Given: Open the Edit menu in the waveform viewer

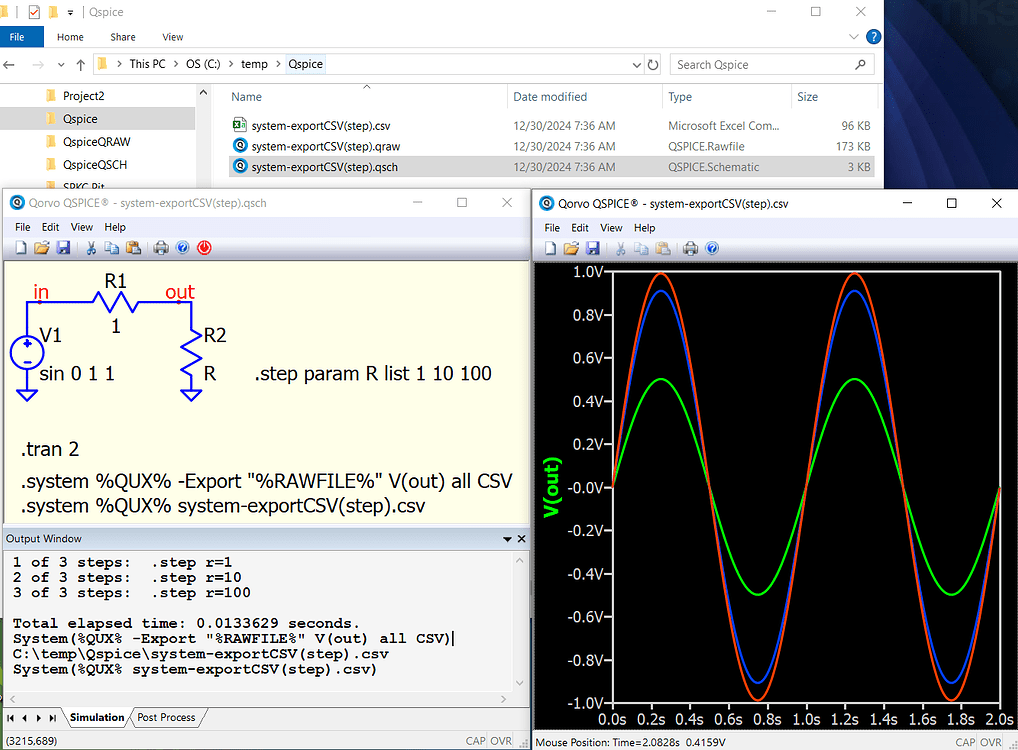Looking at the screenshot, I should click(x=579, y=227).
